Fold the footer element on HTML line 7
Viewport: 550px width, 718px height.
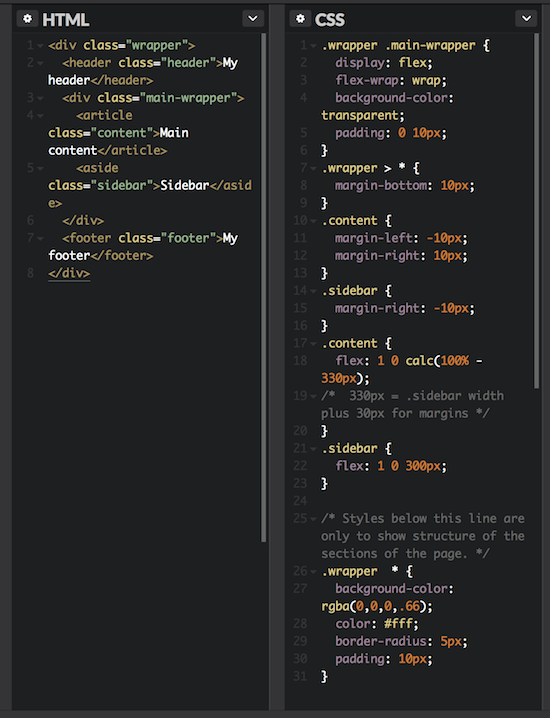pyautogui.click(x=40, y=239)
